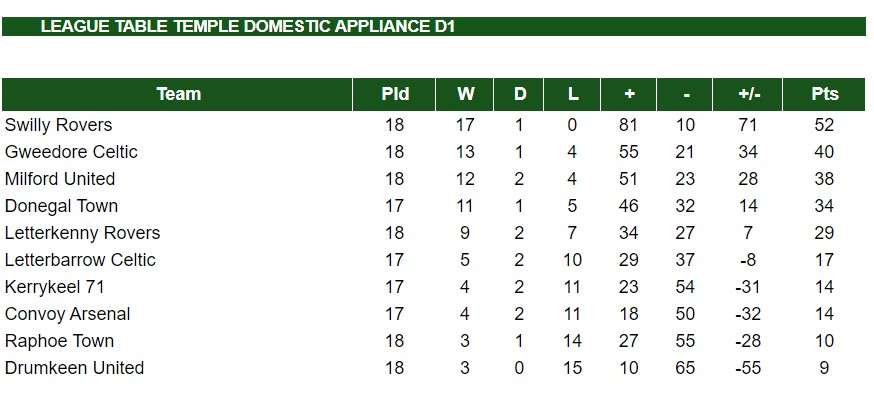This screenshot has width=874, height=405.
Task: Choose Kerrykeel 71 in the table
Action: tap(55, 287)
